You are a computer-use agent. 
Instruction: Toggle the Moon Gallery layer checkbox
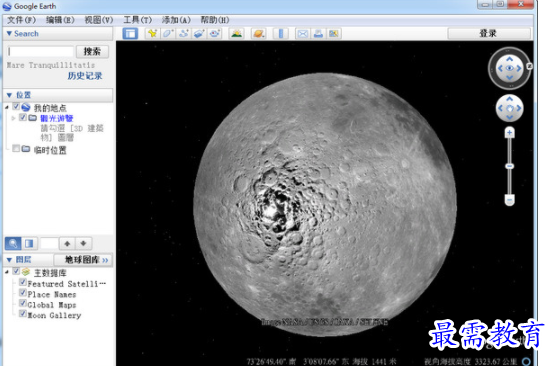point(23,313)
